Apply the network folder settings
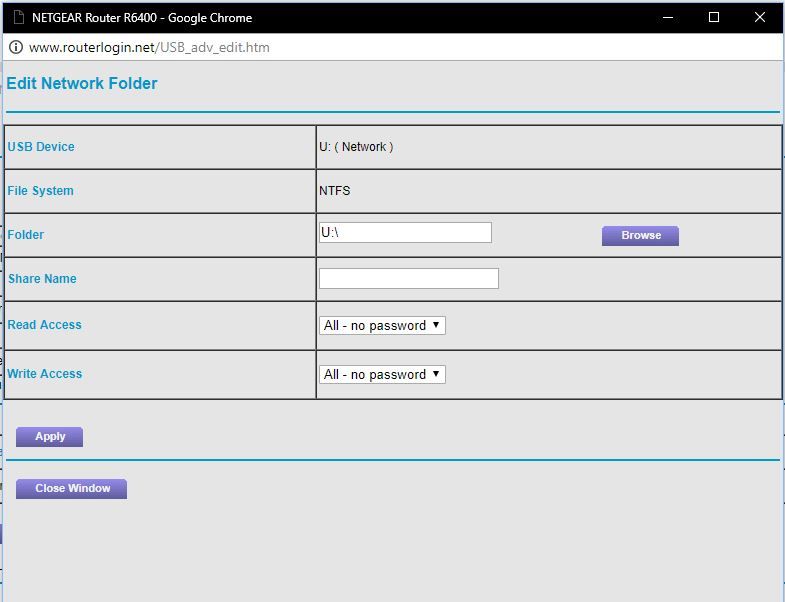The height and width of the screenshot is (602, 785). pos(50,437)
